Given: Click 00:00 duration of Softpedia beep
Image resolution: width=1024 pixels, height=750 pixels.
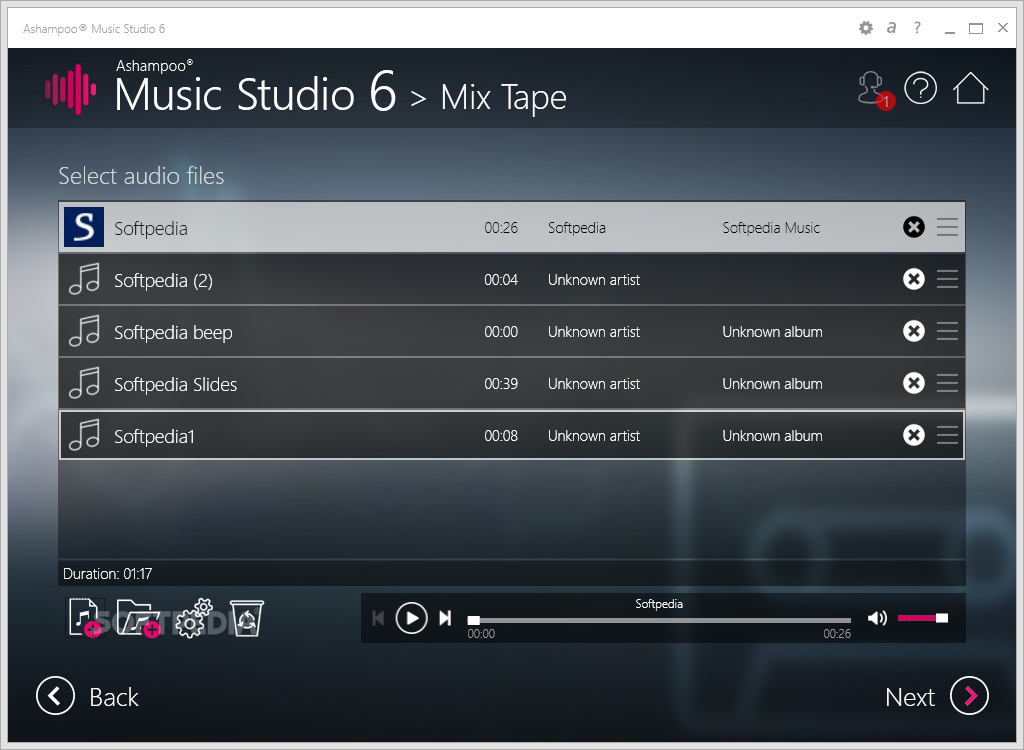Looking at the screenshot, I should tap(501, 332).
